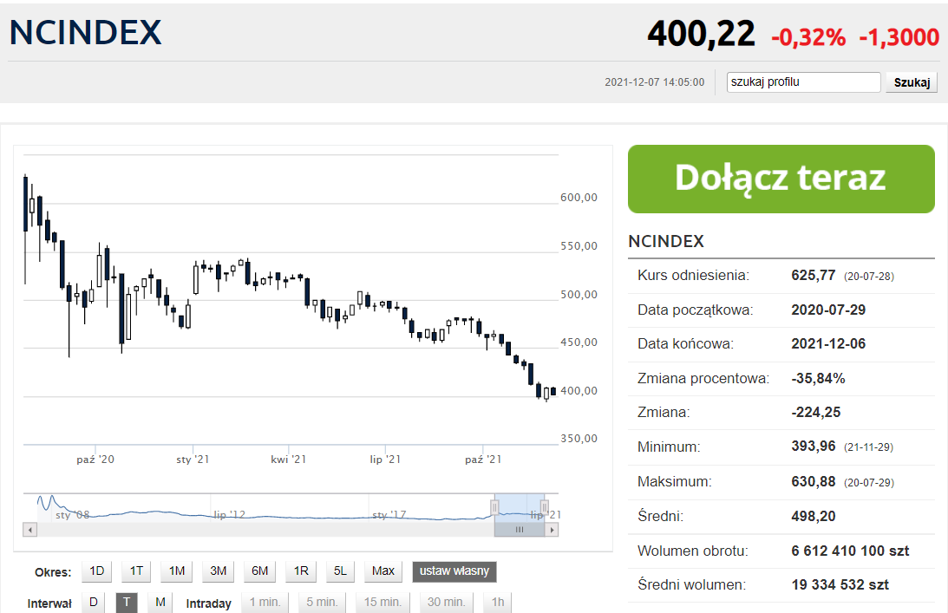The width and height of the screenshot is (948, 613).
Task: Set period to 1T
Action: pyautogui.click(x=136, y=571)
